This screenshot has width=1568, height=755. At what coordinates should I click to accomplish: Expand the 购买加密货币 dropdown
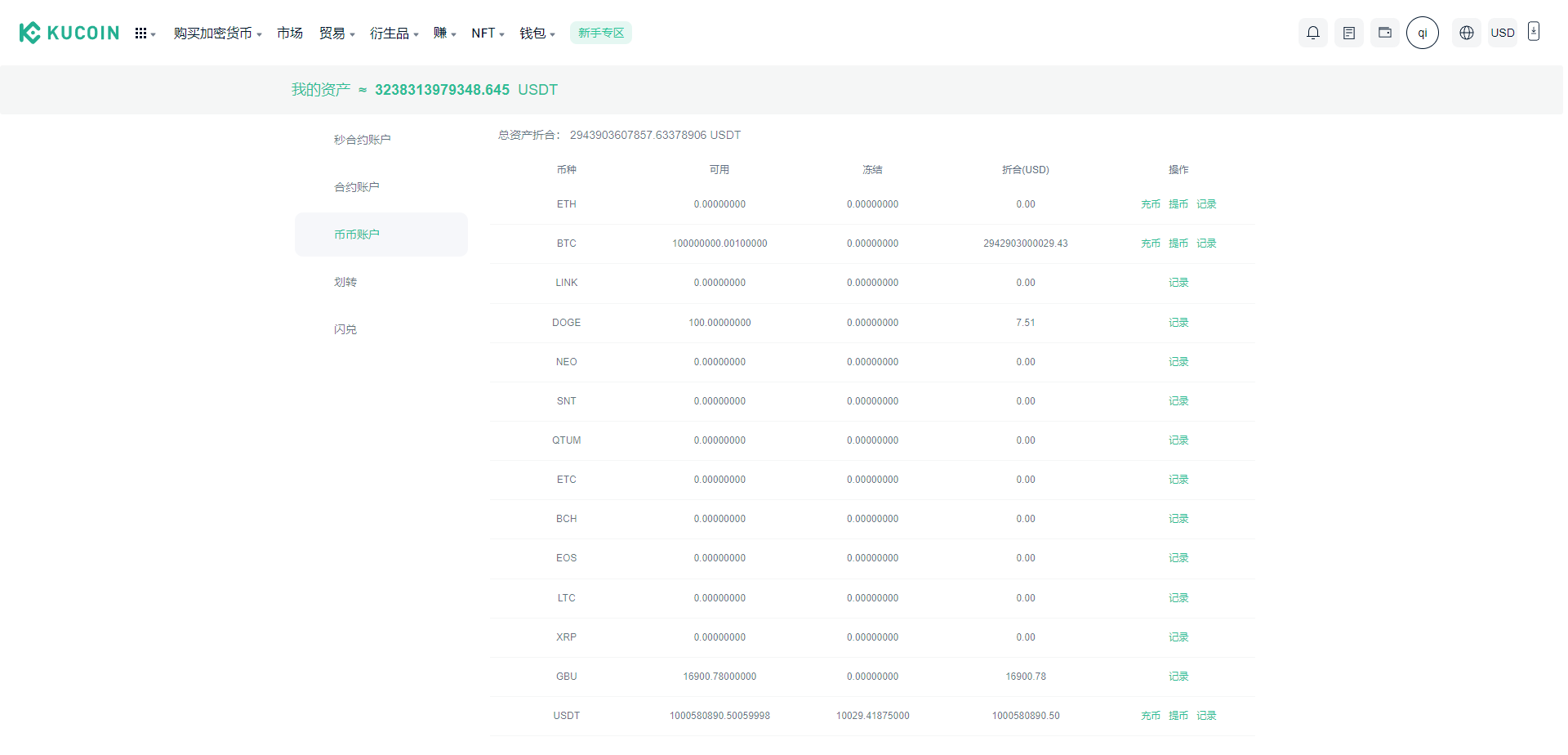(217, 34)
